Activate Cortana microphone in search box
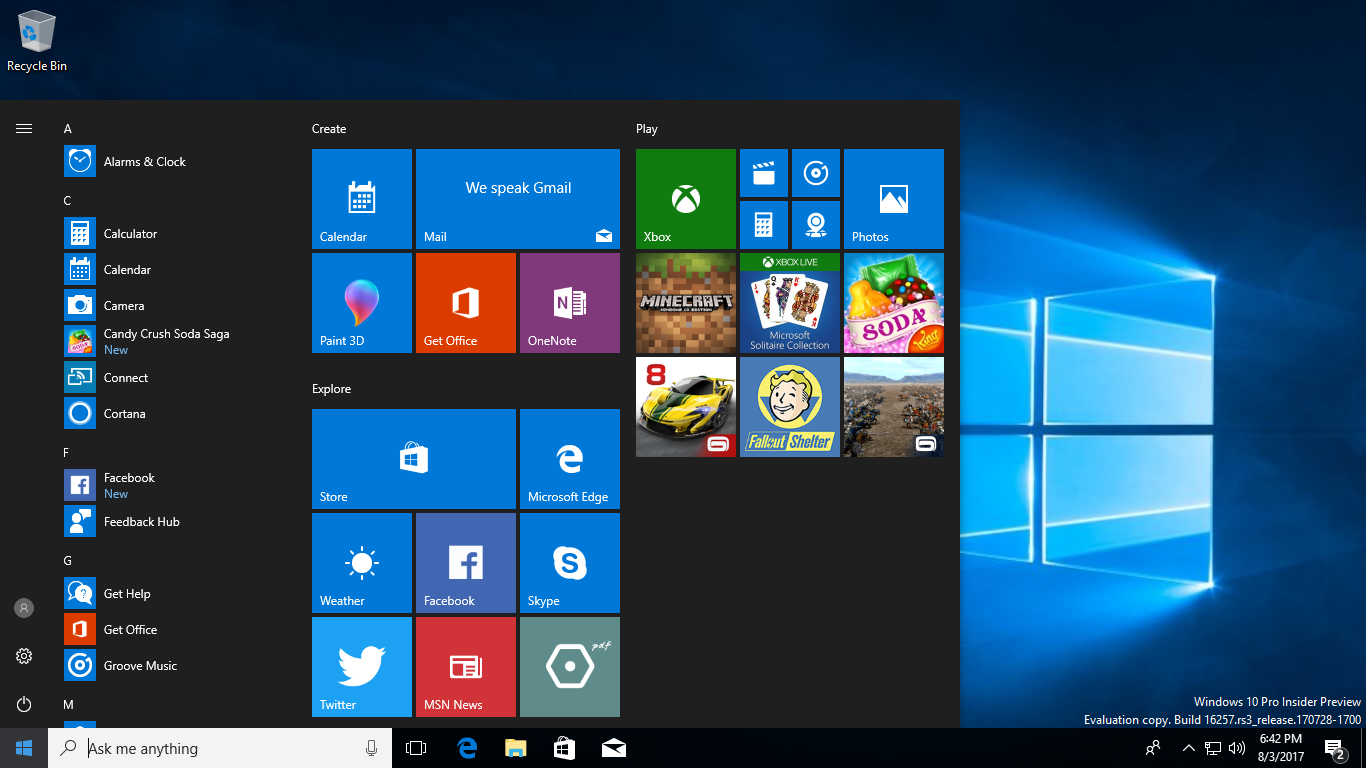 (372, 748)
